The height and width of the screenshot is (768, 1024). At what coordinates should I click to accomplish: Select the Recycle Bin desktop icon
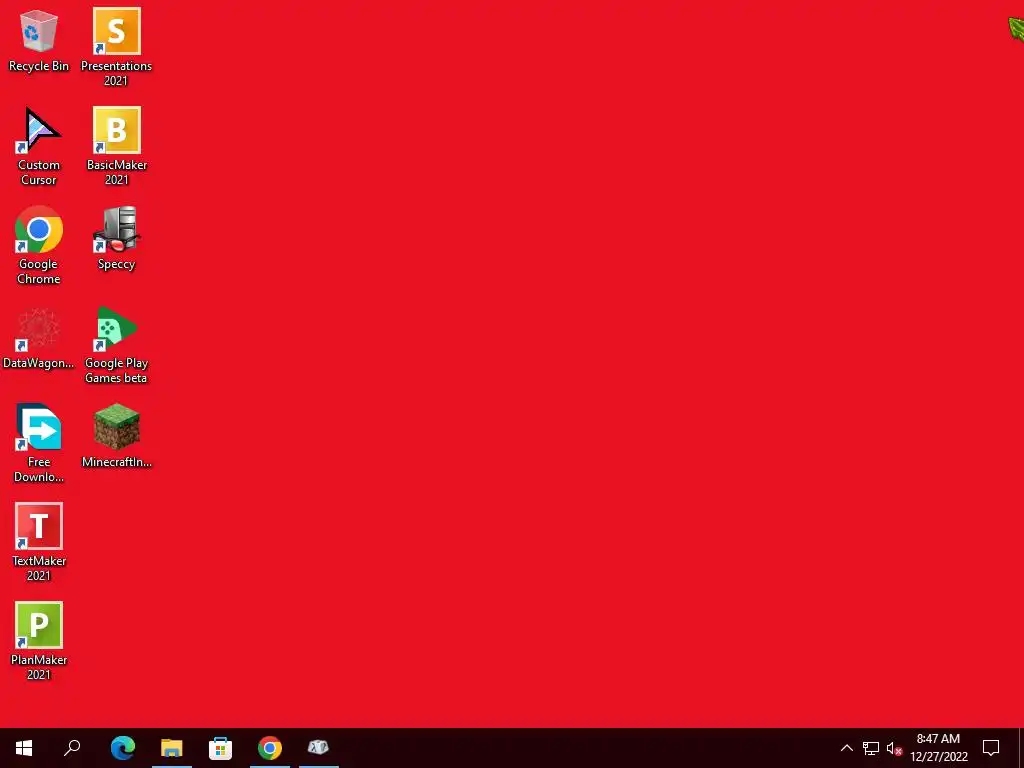click(x=39, y=40)
